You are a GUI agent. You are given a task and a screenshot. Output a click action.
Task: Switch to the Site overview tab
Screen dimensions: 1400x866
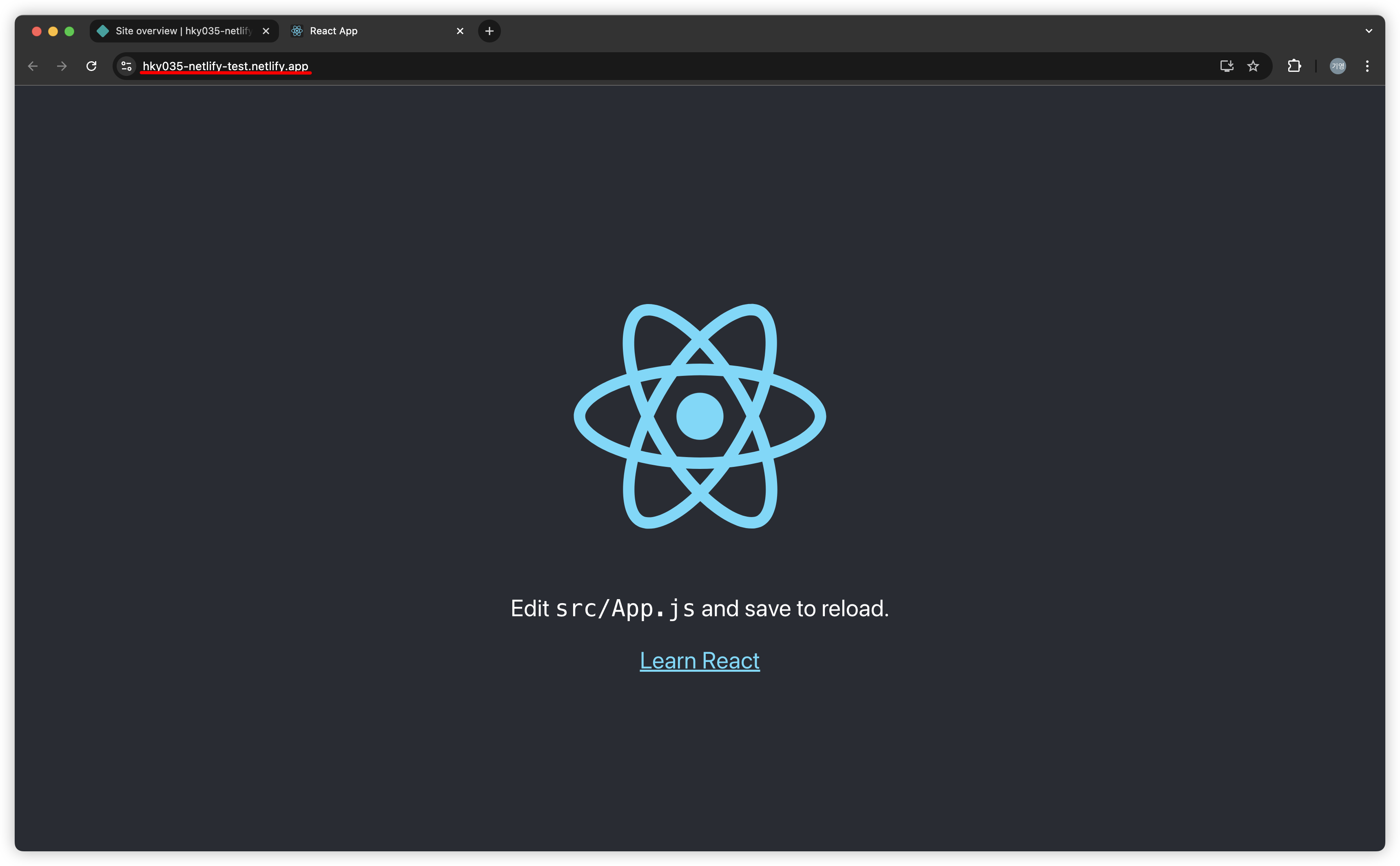coord(184,31)
